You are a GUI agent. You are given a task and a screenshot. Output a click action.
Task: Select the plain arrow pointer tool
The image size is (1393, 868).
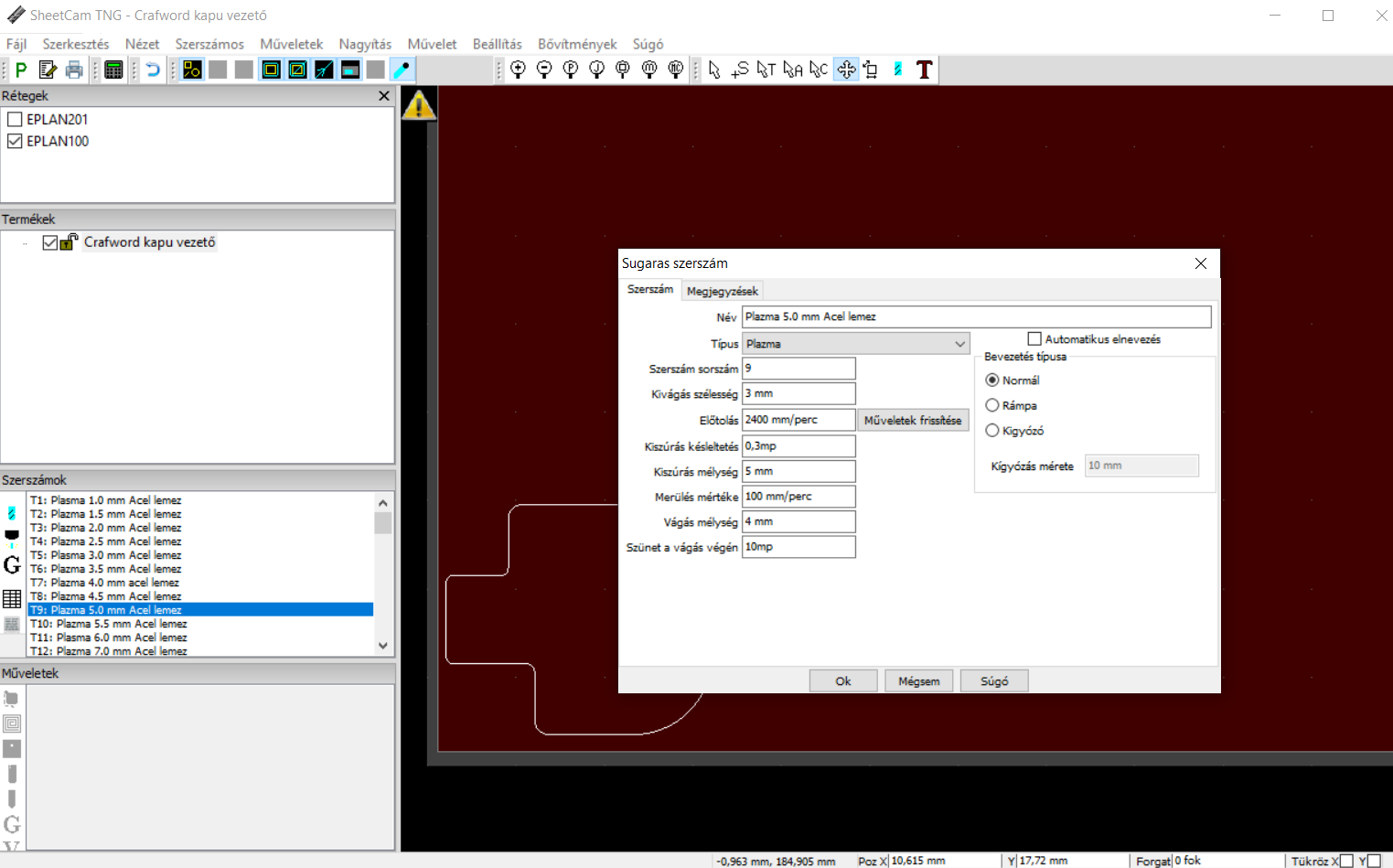coord(714,70)
